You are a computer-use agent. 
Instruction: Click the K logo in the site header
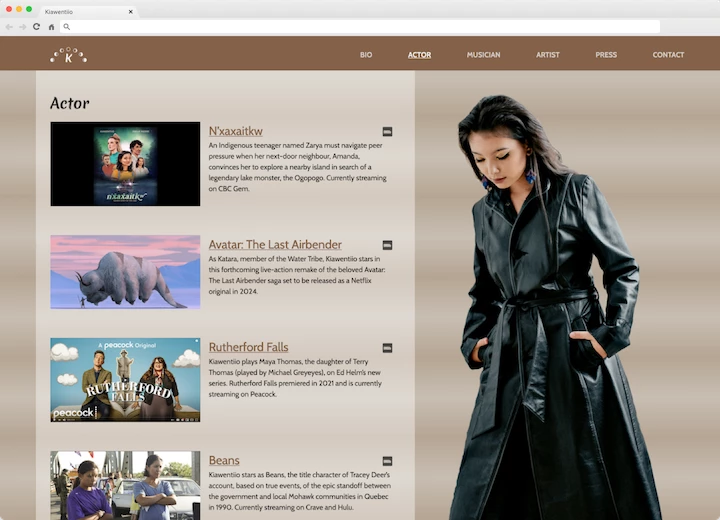pyautogui.click(x=68, y=55)
